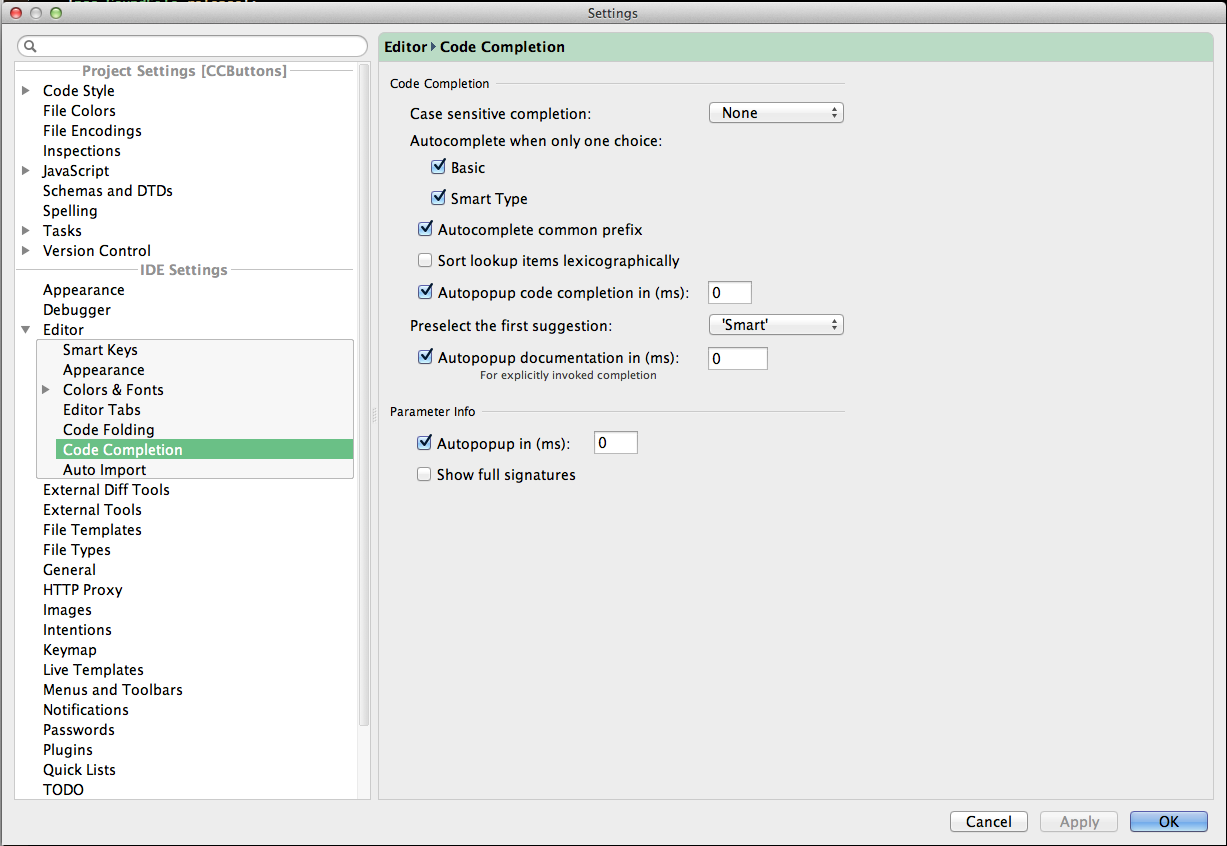Select Live Templates
The image size is (1227, 846).
93,670
